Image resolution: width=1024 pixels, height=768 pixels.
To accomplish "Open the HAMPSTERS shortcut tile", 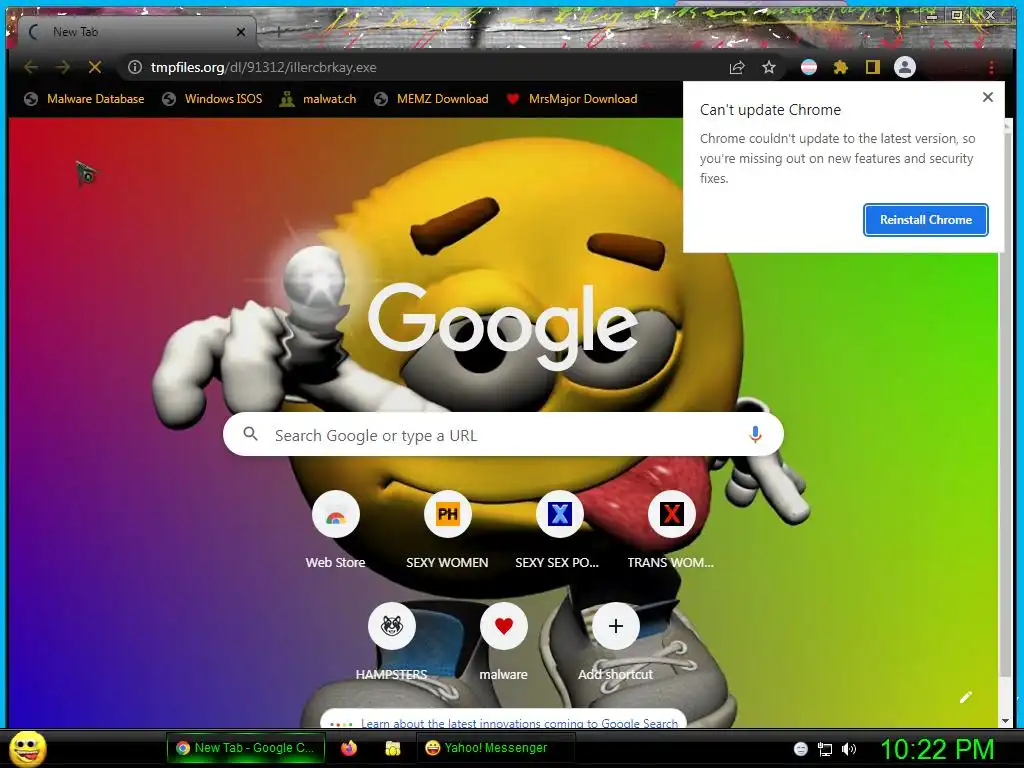I will 392,626.
